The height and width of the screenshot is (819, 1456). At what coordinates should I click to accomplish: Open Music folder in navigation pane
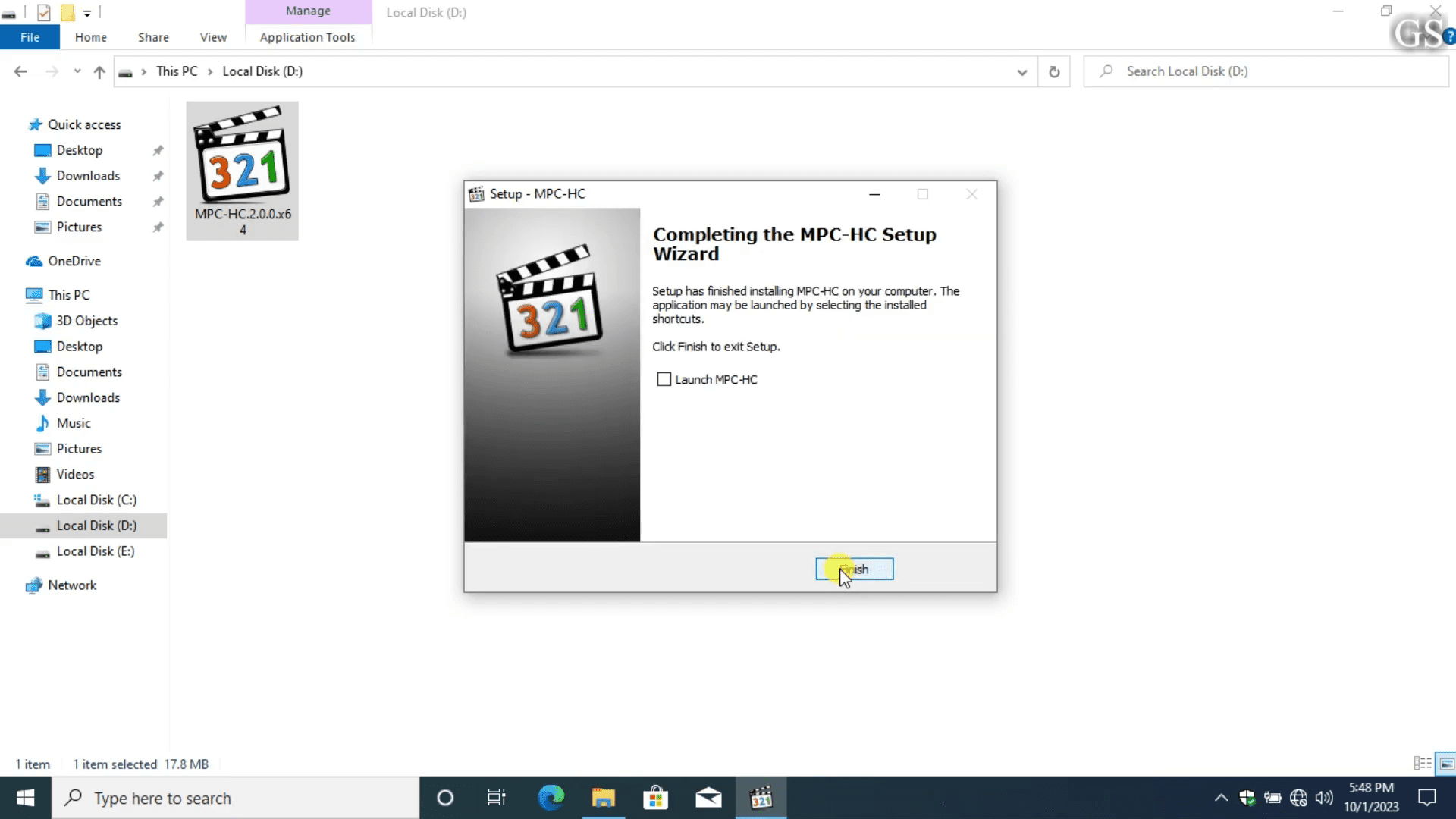[73, 423]
